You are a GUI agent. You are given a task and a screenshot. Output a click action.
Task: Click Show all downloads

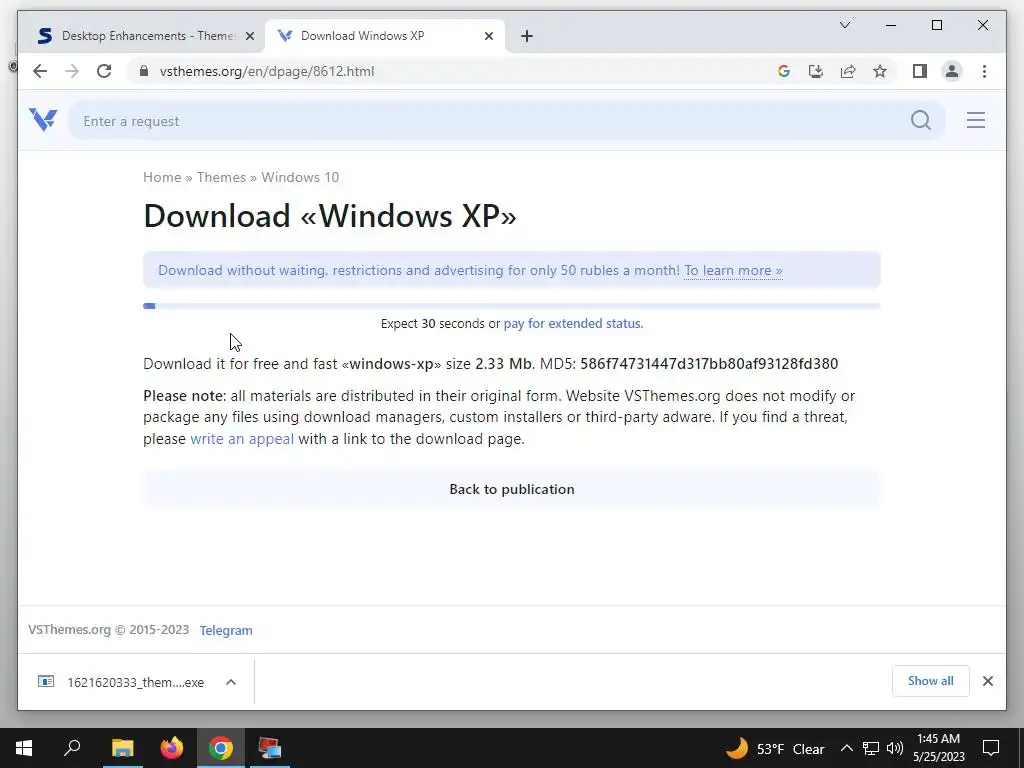[x=931, y=681]
